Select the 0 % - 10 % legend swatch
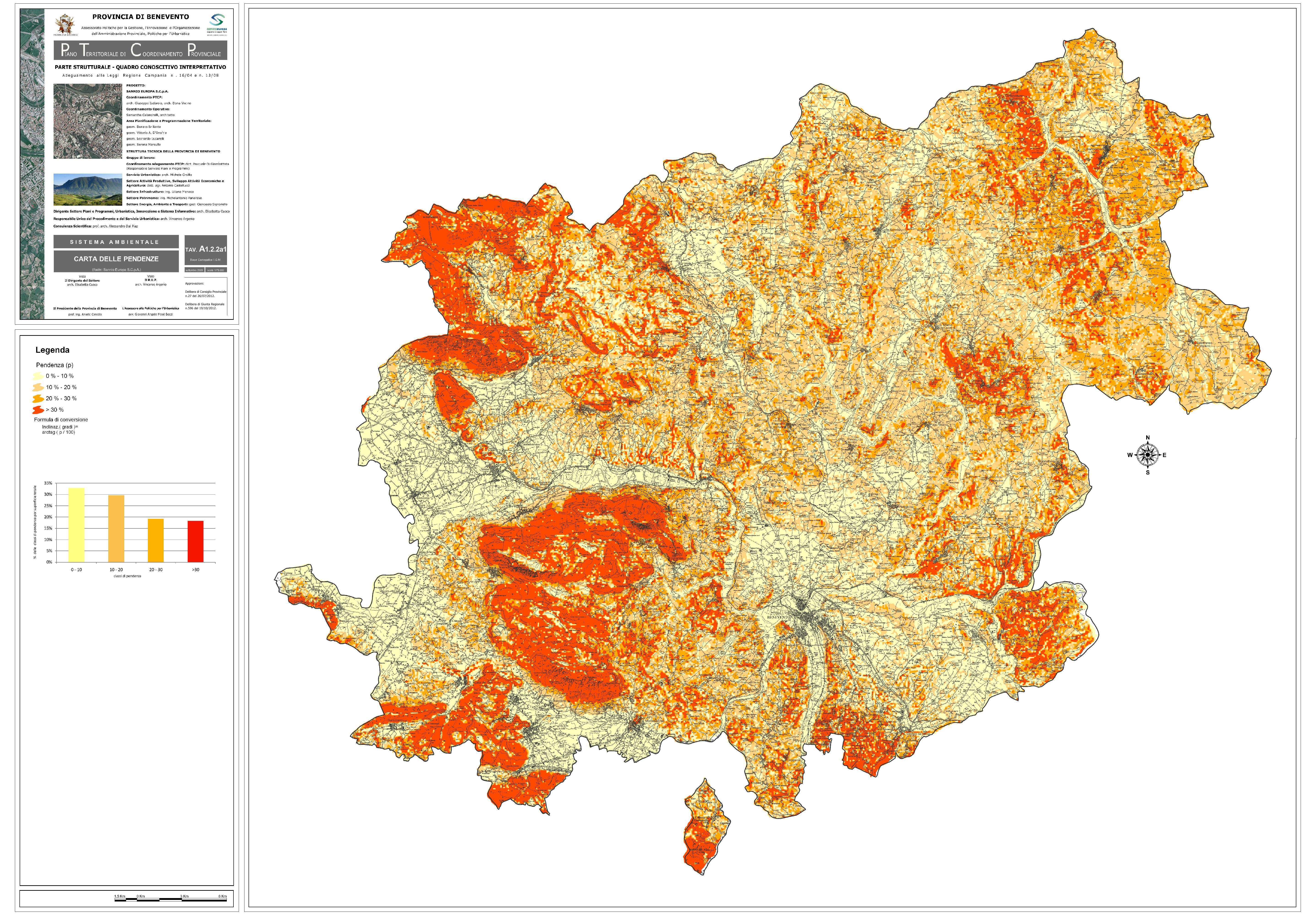 [x=38, y=377]
